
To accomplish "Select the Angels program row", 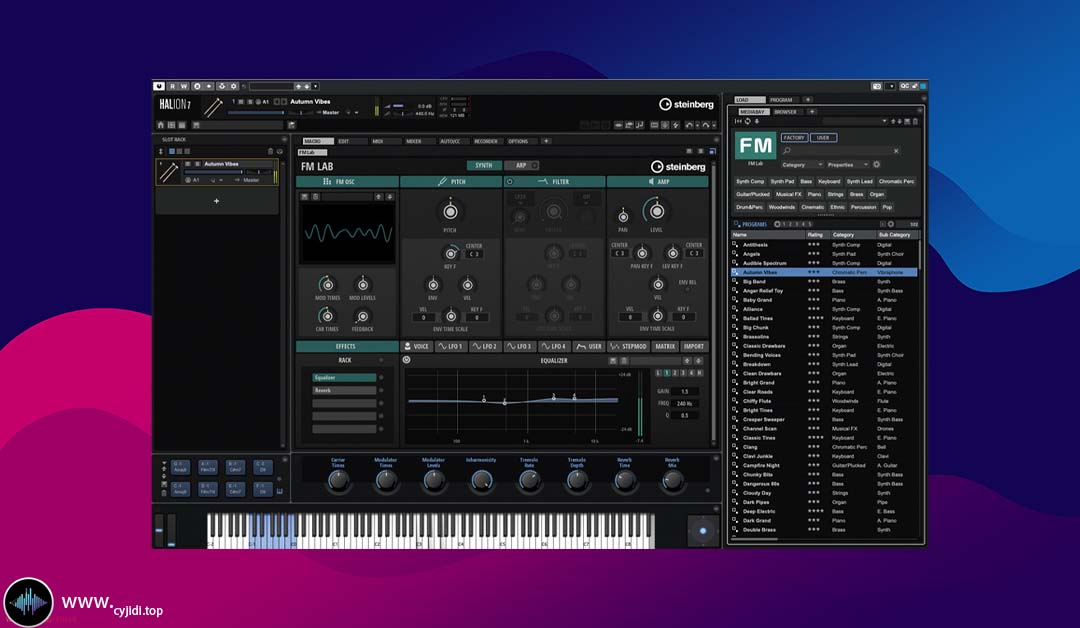I will (x=824, y=254).
